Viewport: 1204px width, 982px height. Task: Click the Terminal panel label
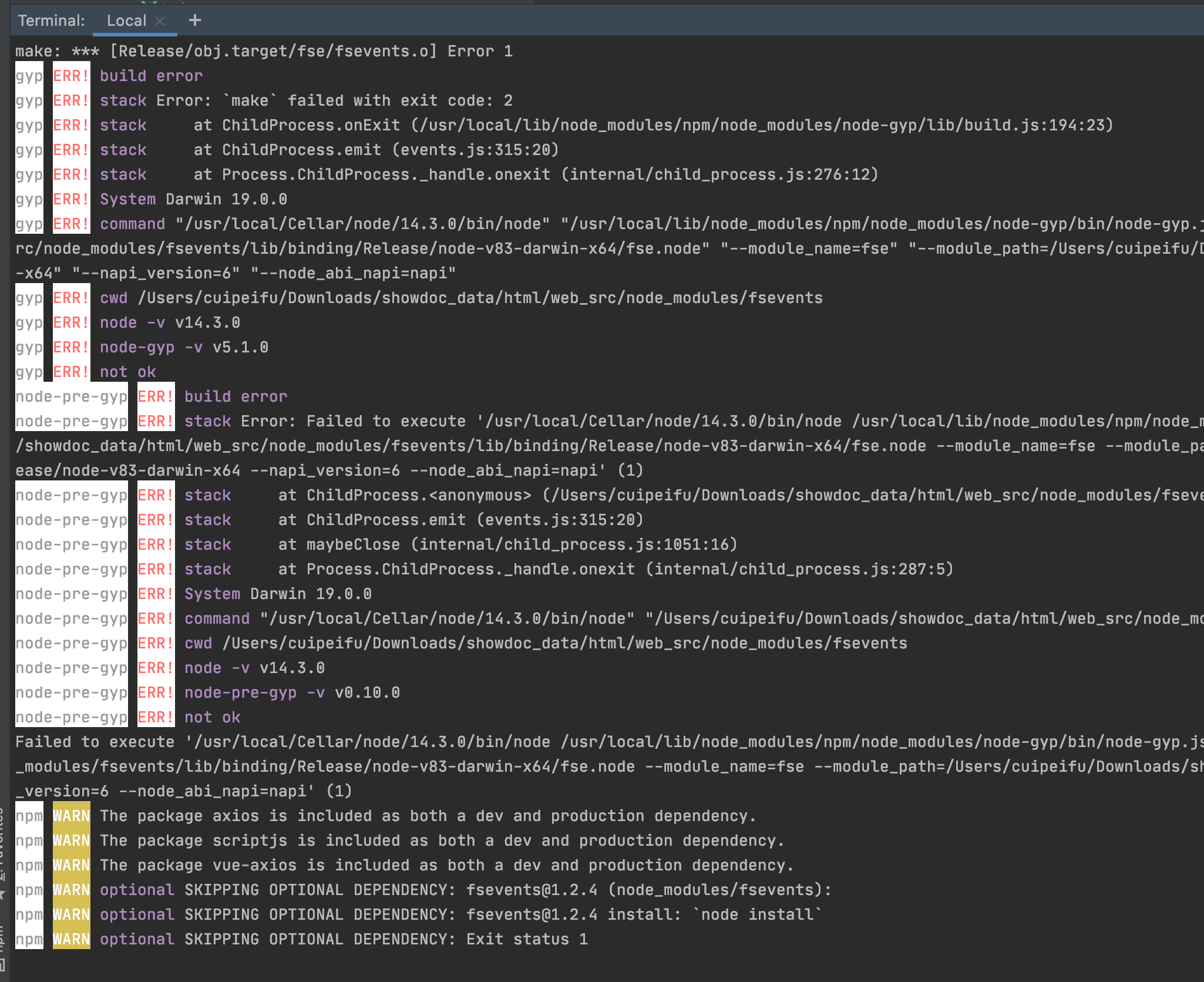coord(51,21)
